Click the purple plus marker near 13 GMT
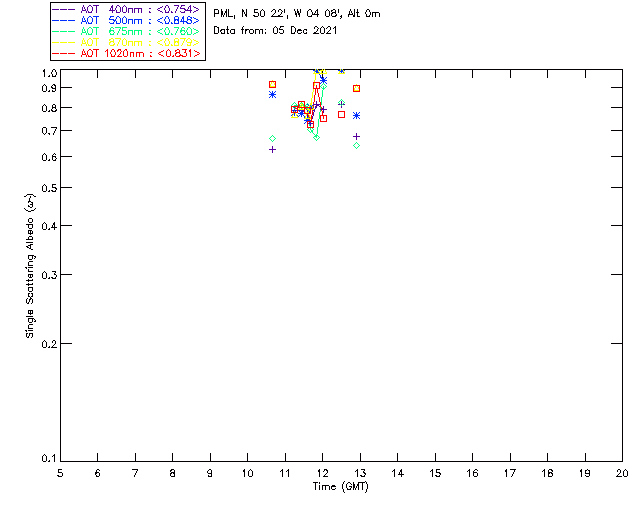 click(x=357, y=136)
